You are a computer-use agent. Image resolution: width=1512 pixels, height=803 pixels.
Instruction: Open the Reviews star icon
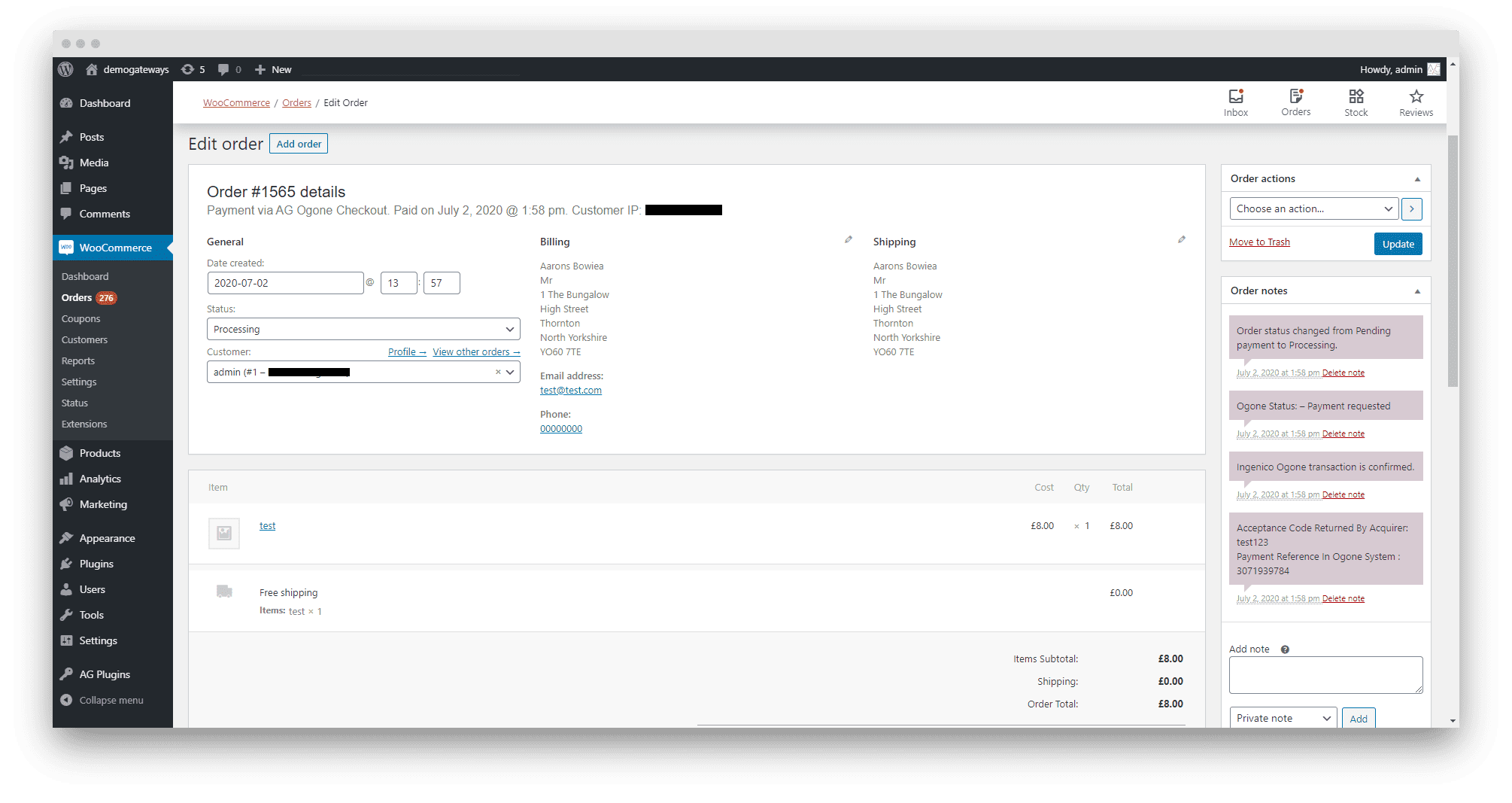[1416, 102]
